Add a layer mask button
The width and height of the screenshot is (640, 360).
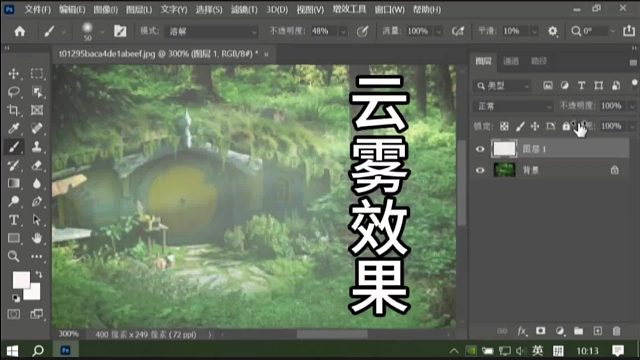coord(540,331)
